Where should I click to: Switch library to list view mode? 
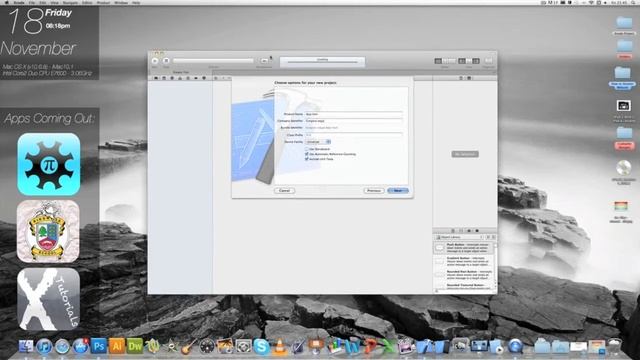tap(494, 237)
